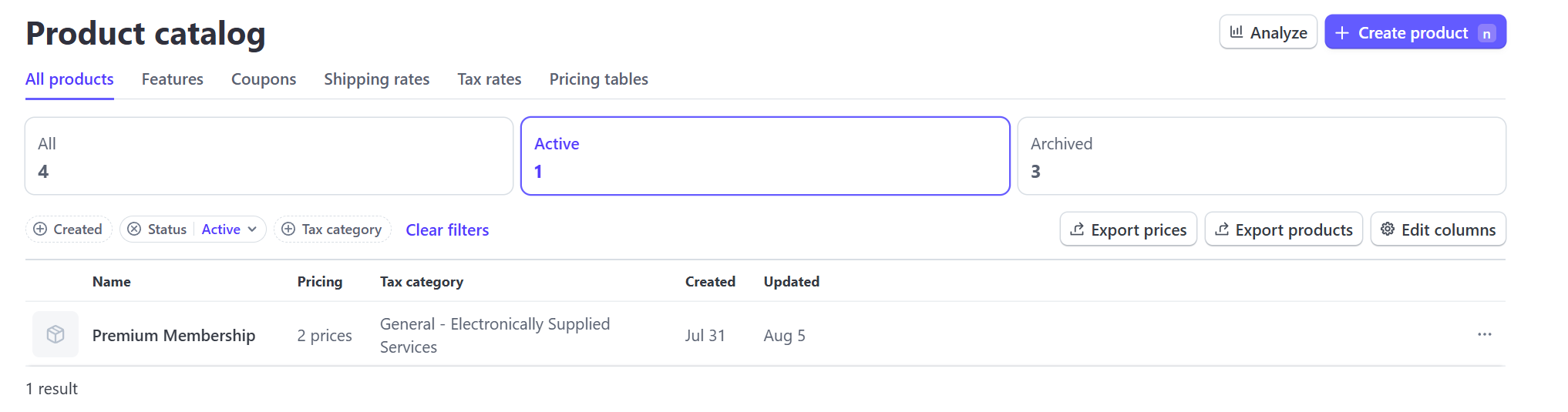Screen dimensions: 1568x412
Task: Click the Export products share icon
Action: point(1222,229)
